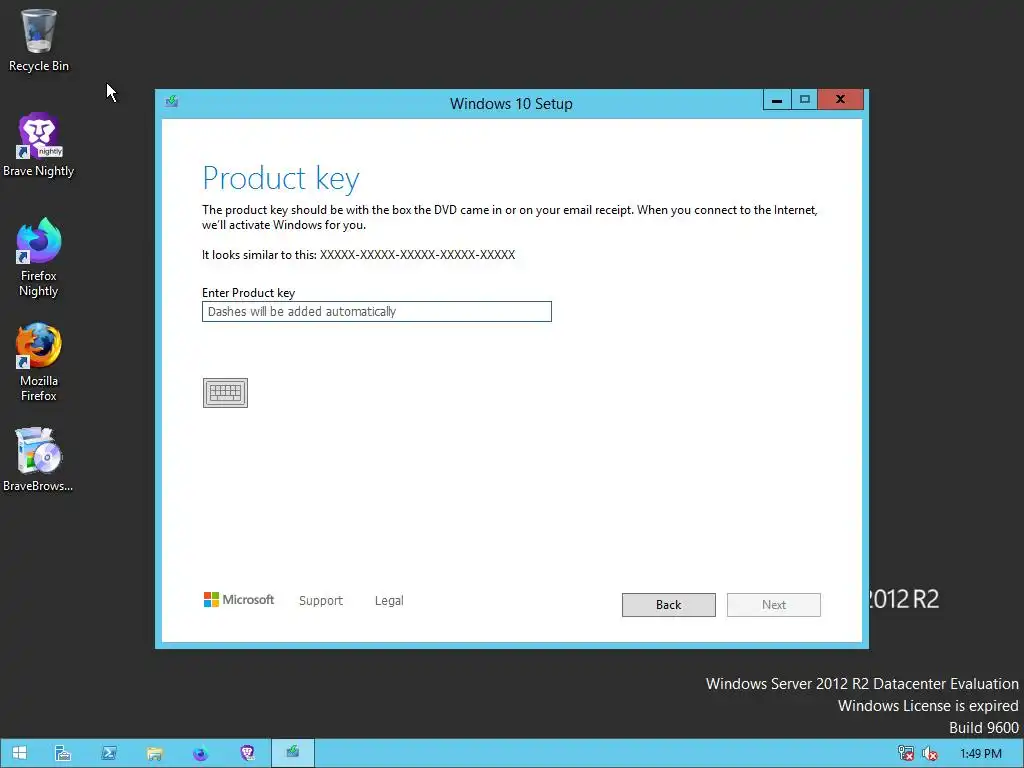Open the clock showing 1:49 PM

[980, 753]
